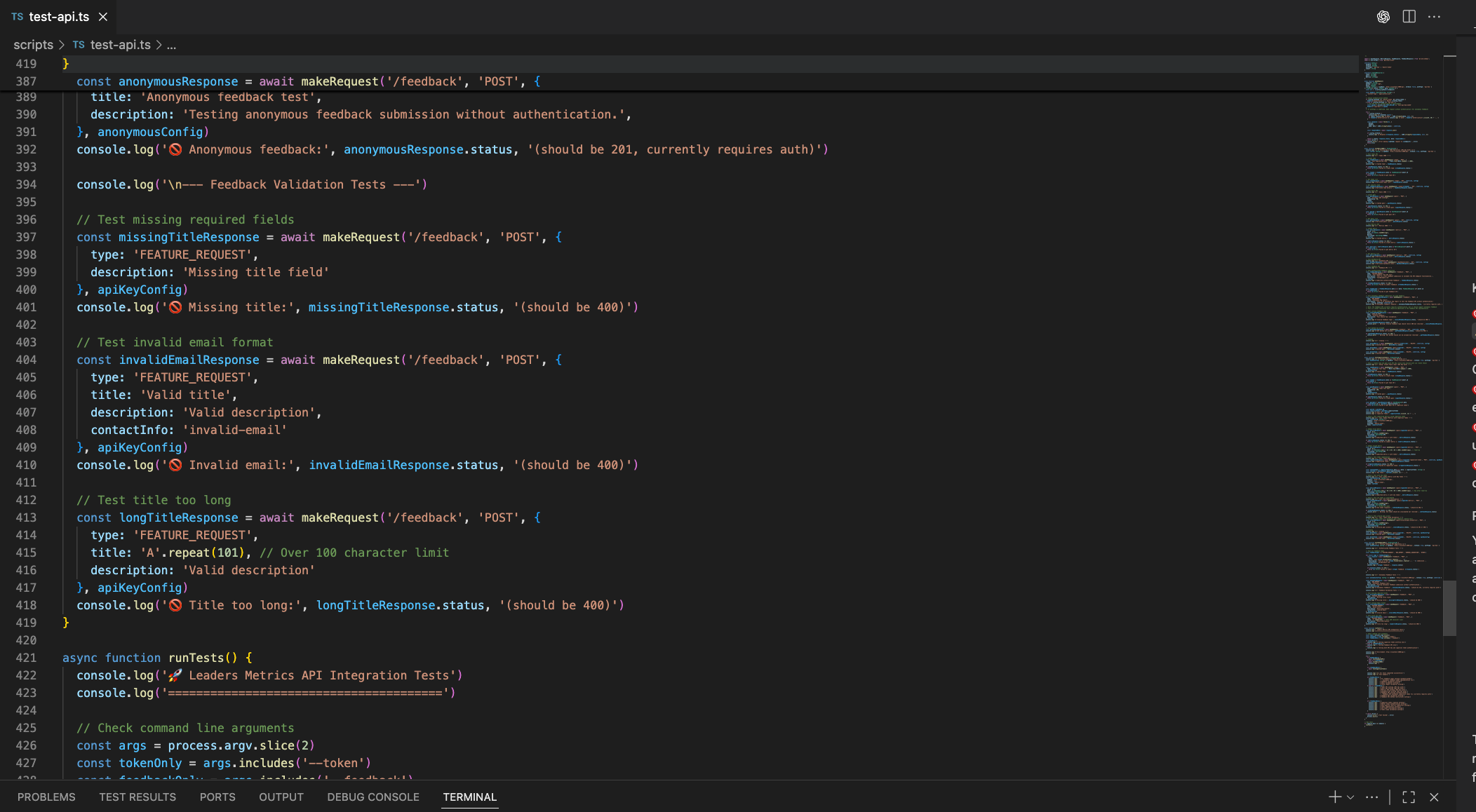The image size is (1476, 812).
Task: Show the TEST RESULTS panel
Action: point(137,797)
